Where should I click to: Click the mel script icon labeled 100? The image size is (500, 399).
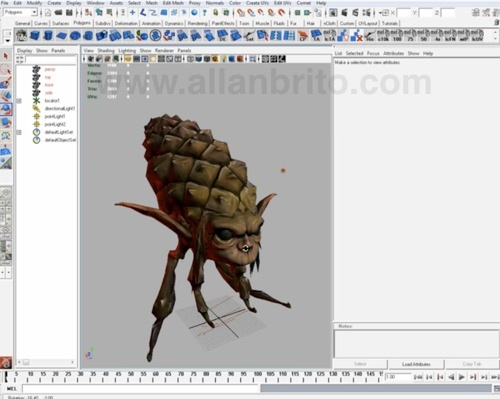pyautogui.click(x=397, y=35)
